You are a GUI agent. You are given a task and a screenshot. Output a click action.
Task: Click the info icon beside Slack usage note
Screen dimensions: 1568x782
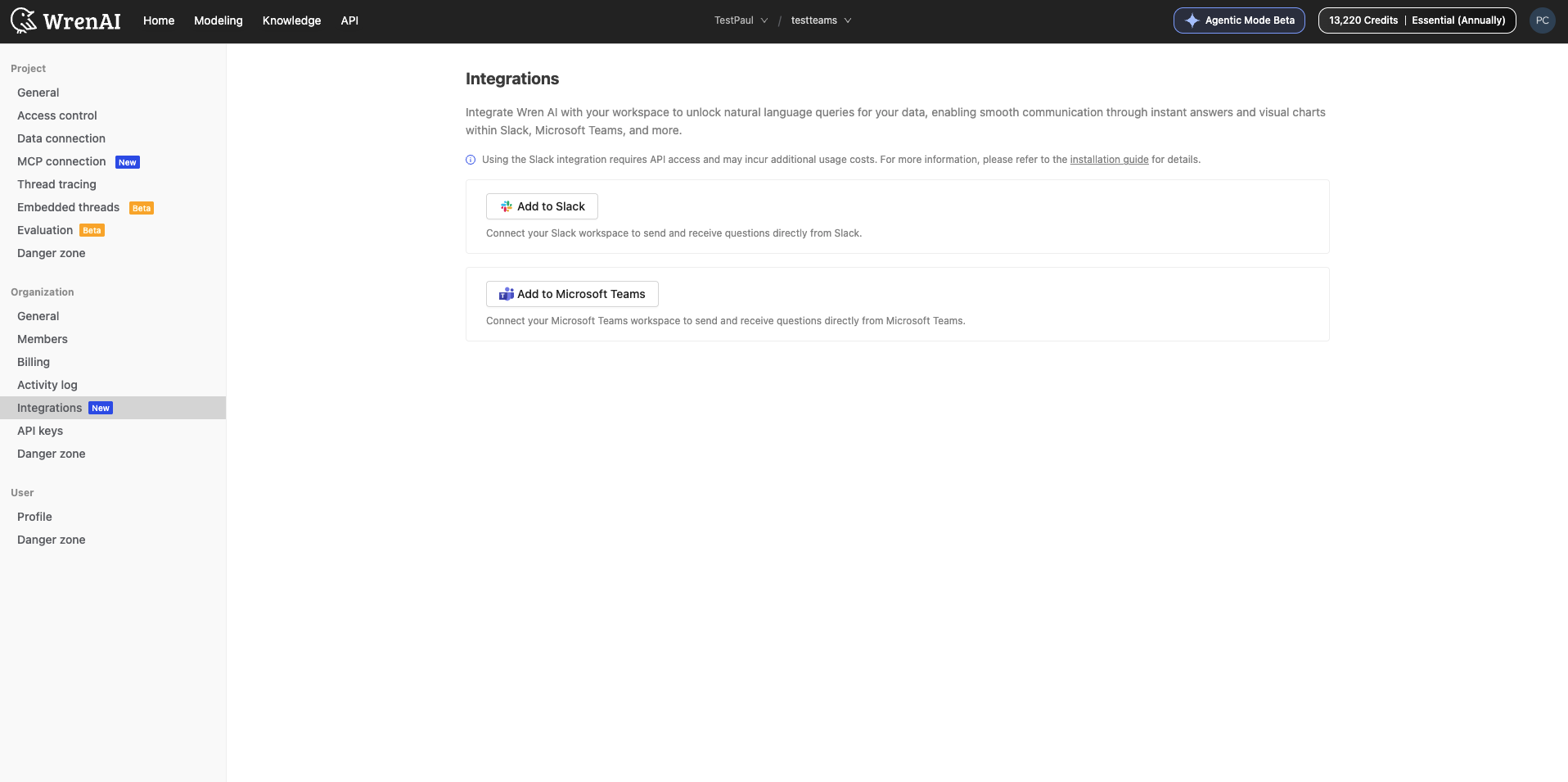(471, 160)
